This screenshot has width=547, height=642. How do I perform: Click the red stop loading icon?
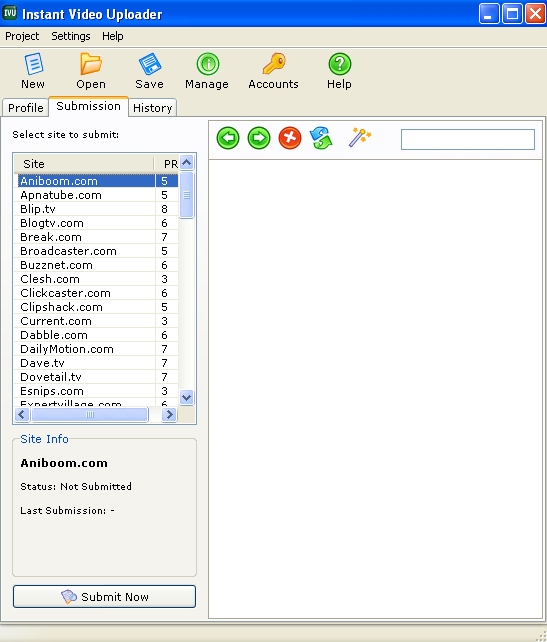coord(290,138)
